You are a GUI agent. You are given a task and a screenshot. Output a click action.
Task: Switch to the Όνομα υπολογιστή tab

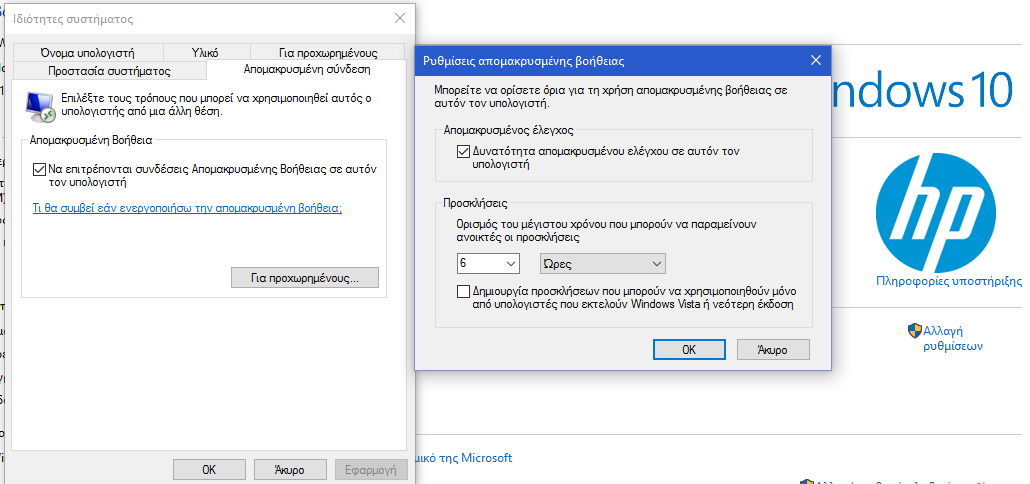click(x=87, y=53)
